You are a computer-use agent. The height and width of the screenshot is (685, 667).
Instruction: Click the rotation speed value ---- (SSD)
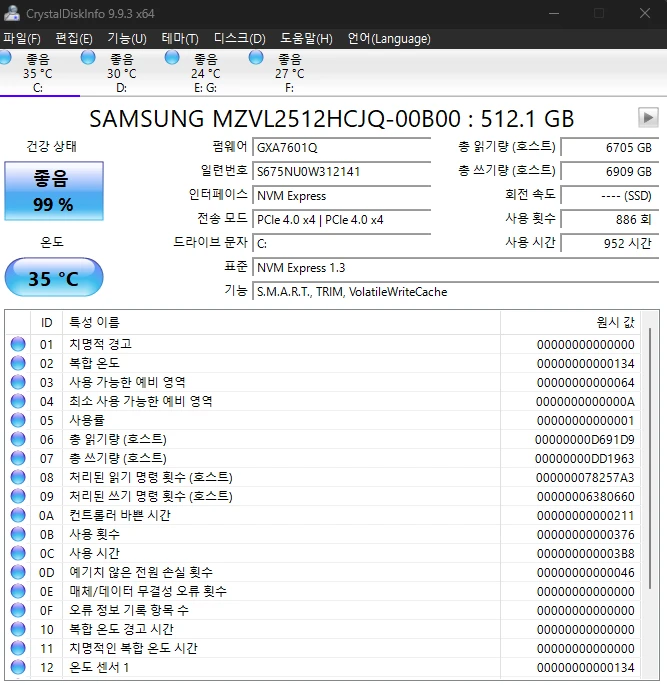click(610, 195)
